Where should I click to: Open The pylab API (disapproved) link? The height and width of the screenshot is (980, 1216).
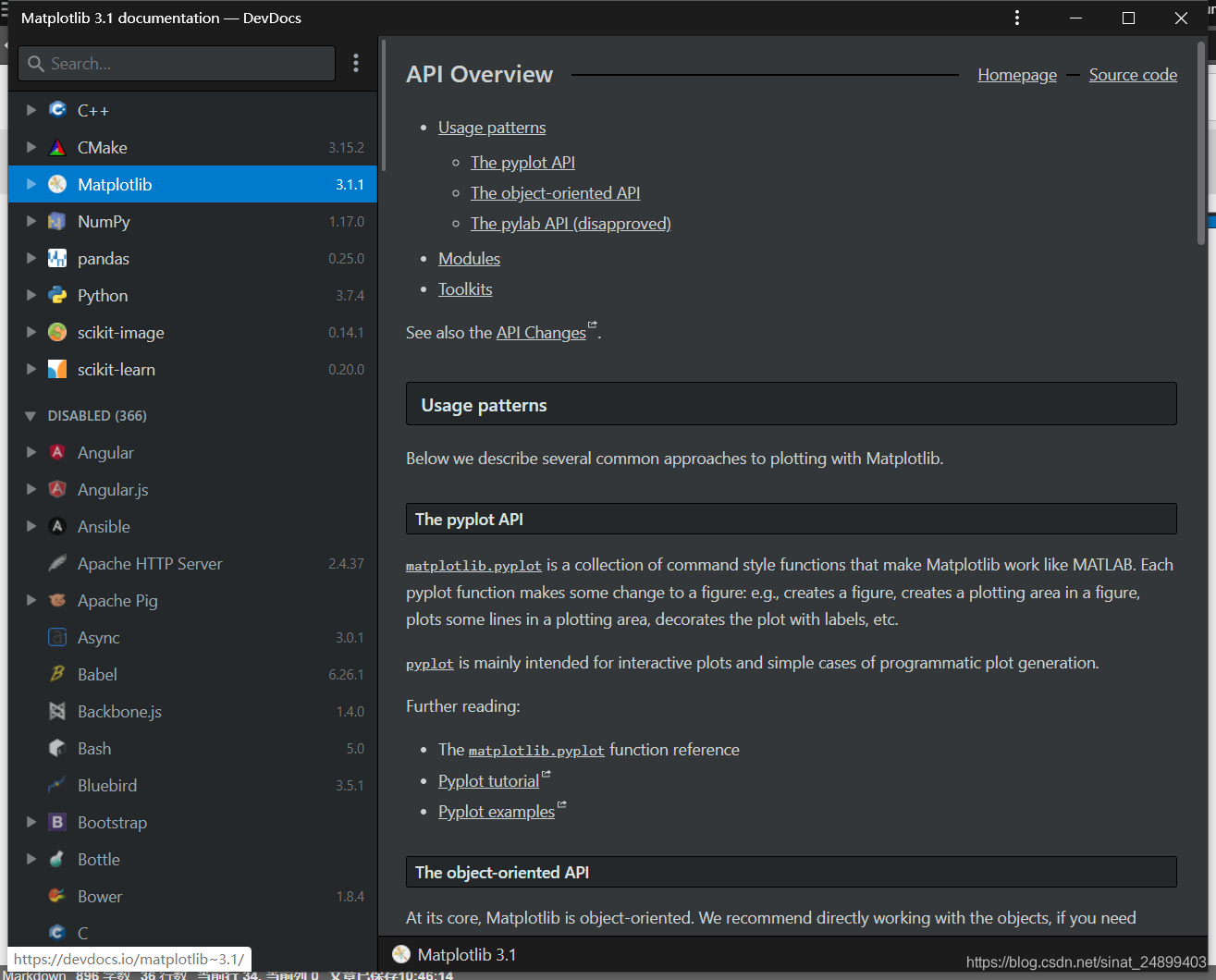[571, 224]
